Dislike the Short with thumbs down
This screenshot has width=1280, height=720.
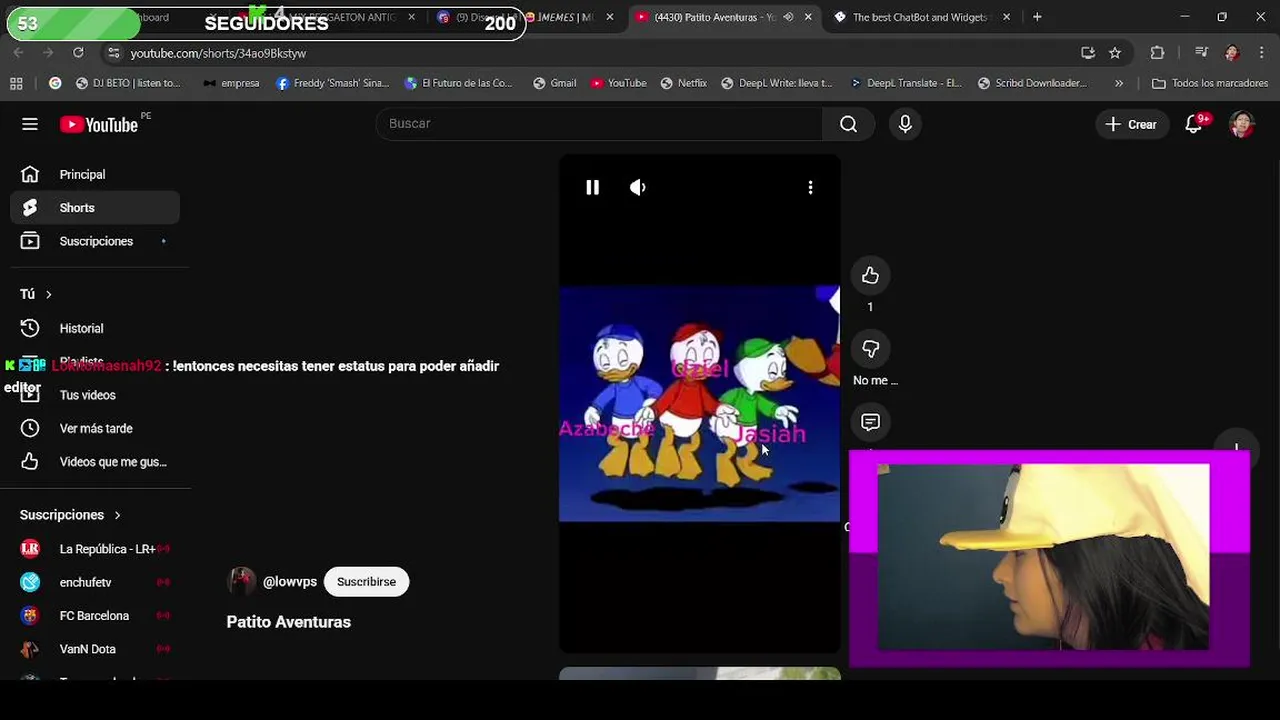[x=870, y=349]
